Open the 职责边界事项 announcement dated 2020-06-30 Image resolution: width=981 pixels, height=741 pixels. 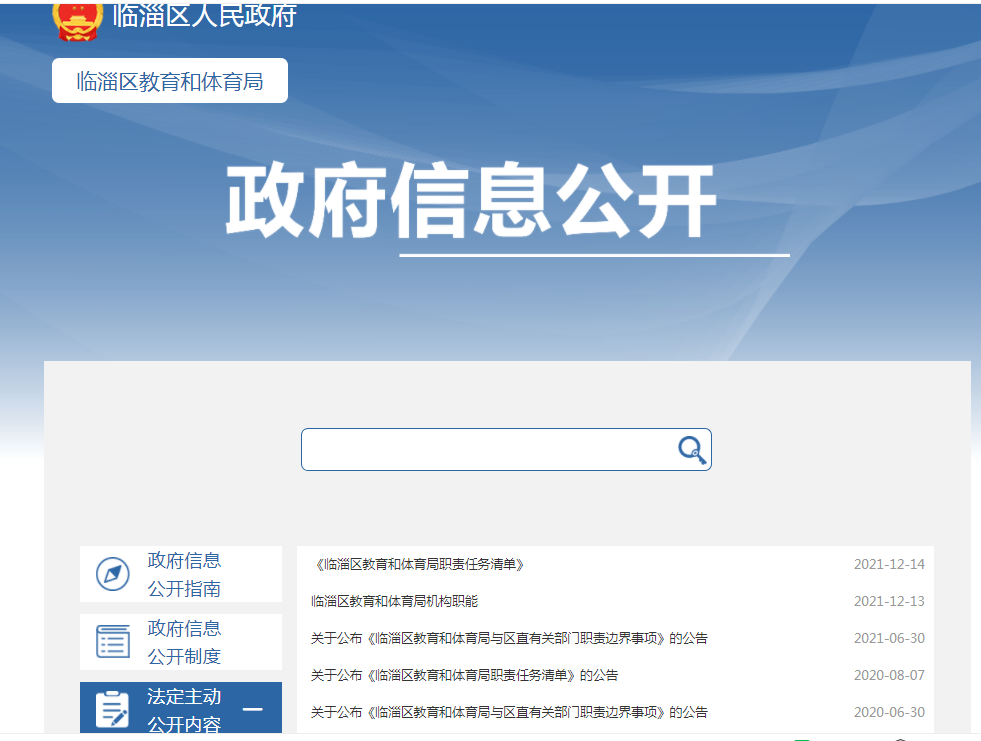[509, 712]
